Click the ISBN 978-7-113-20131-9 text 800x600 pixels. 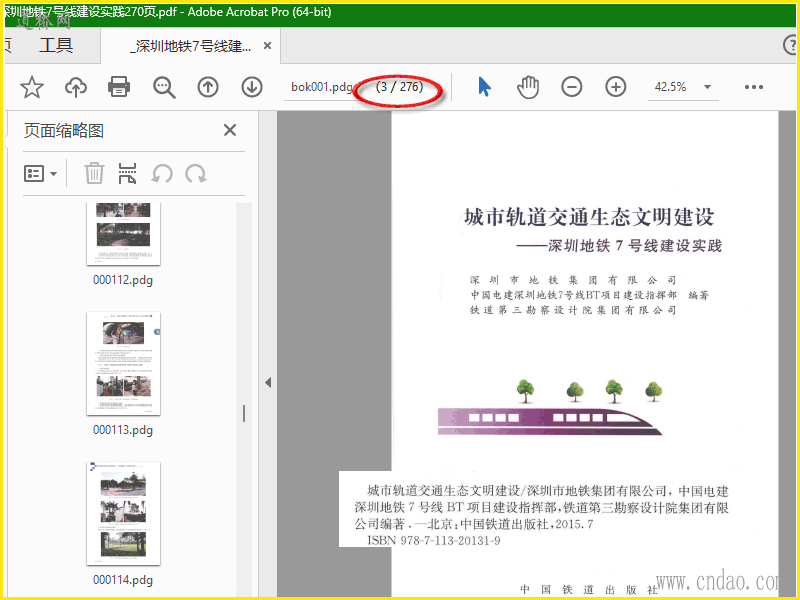pos(434,541)
